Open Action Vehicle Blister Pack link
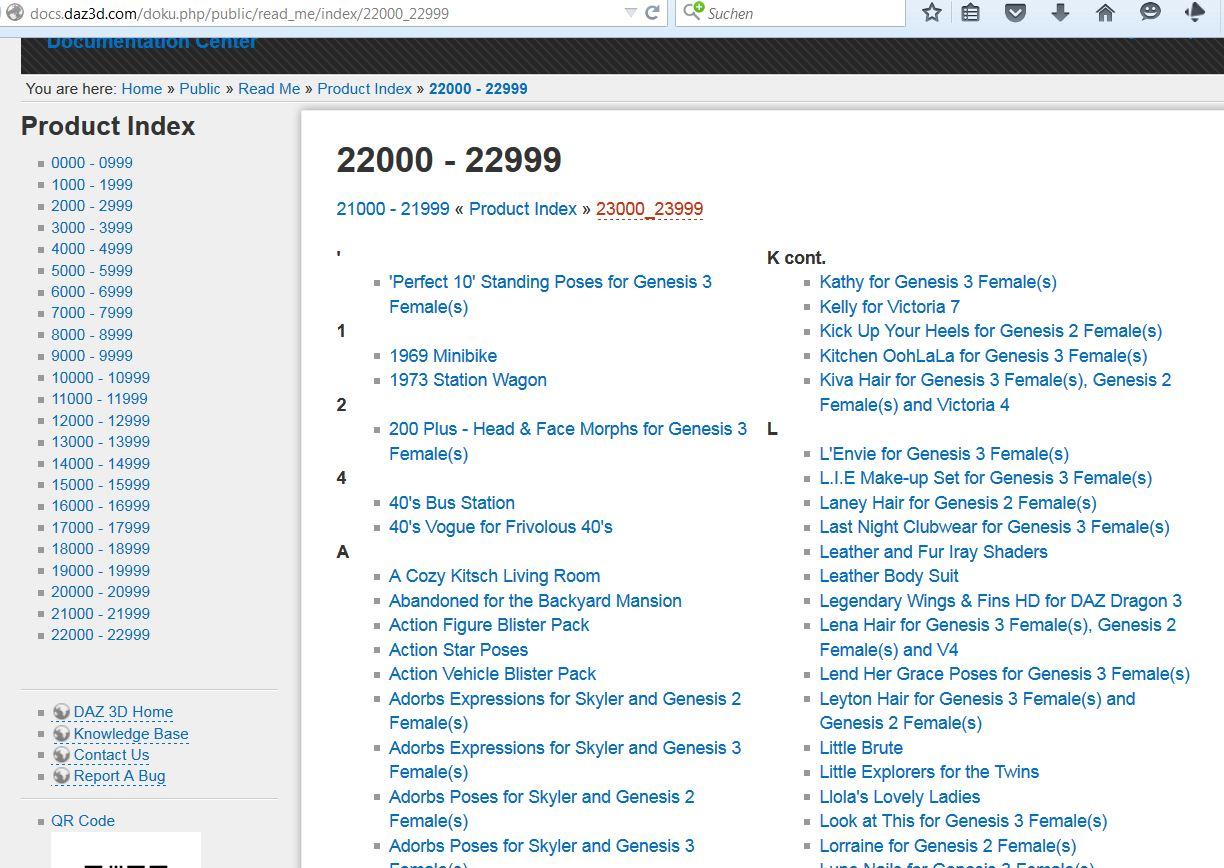 (492, 674)
